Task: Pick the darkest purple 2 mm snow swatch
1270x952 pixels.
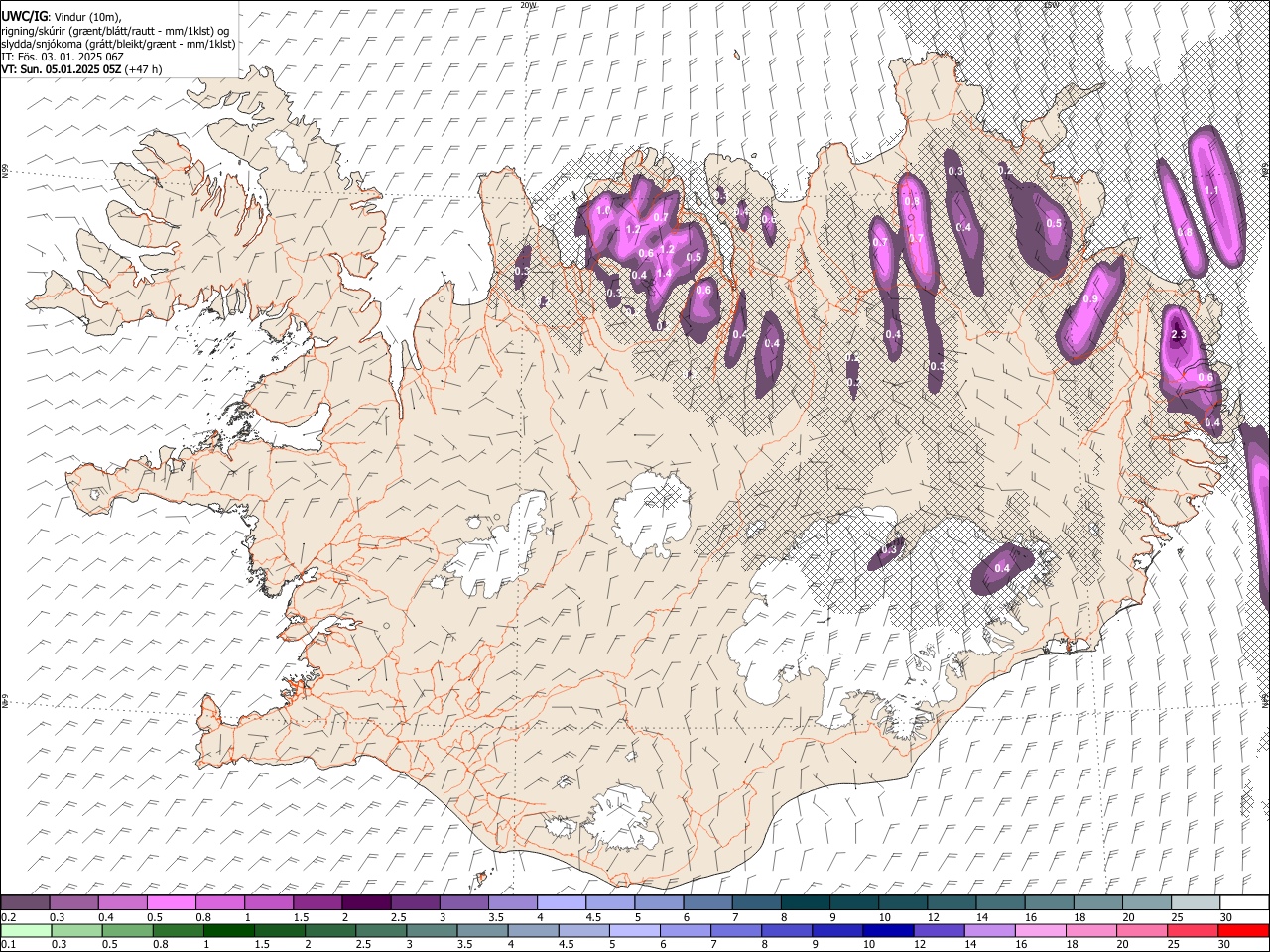Action: coord(366,902)
